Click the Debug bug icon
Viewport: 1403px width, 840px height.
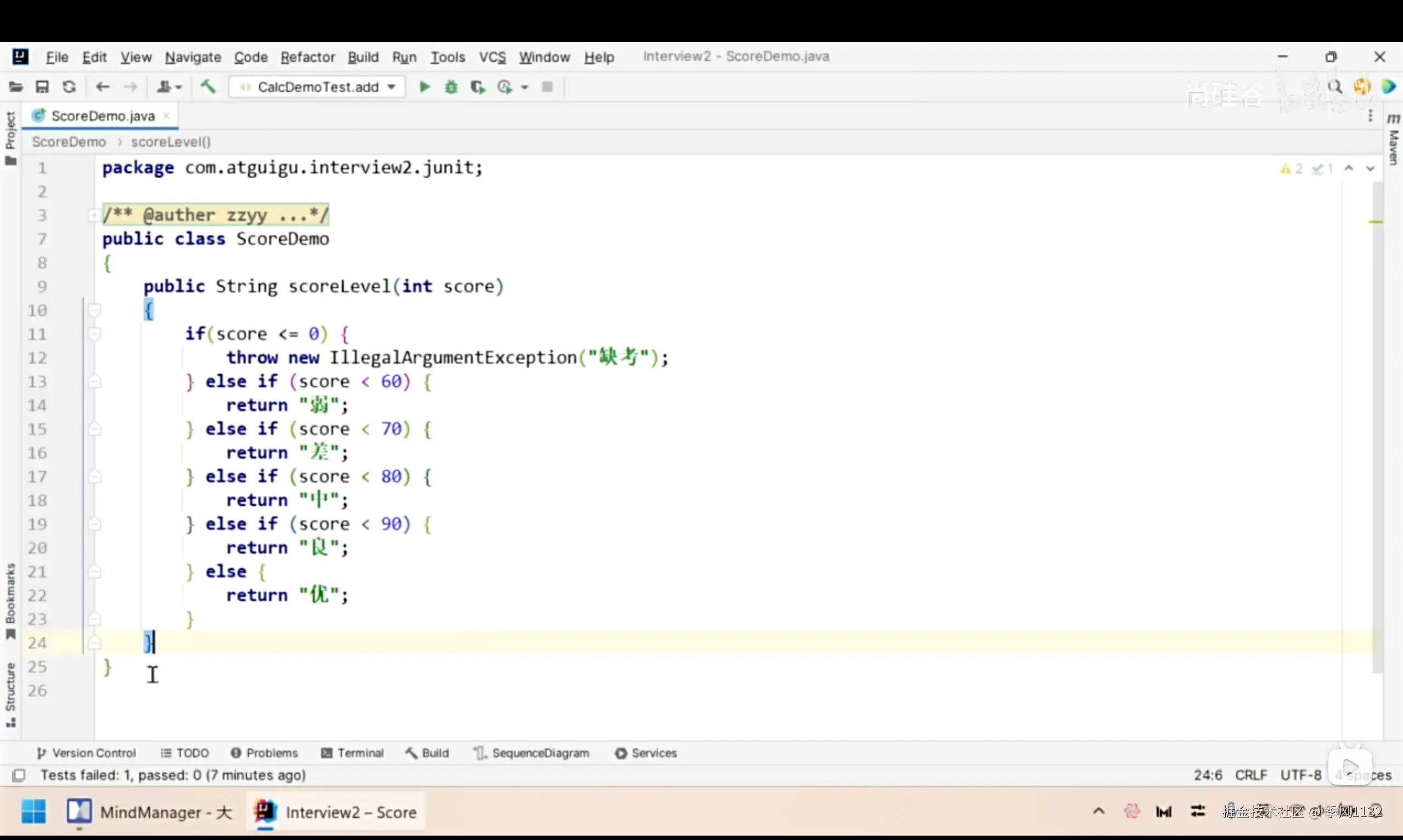click(x=451, y=87)
